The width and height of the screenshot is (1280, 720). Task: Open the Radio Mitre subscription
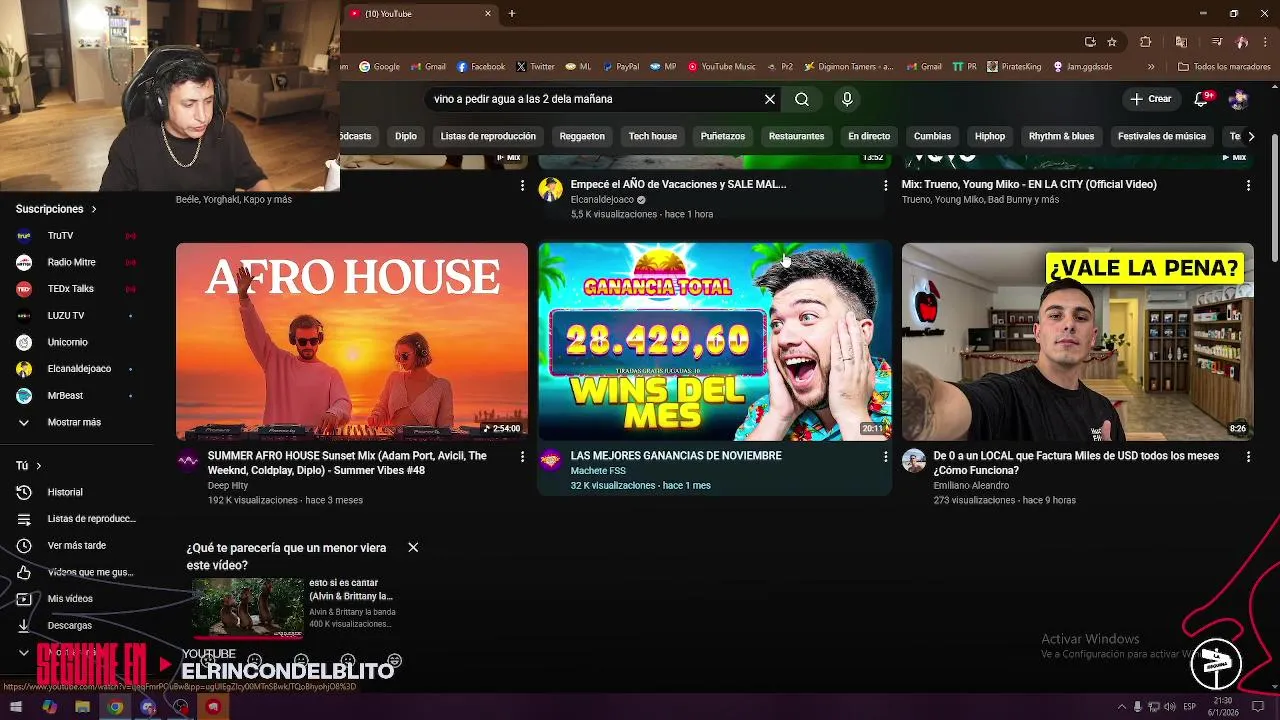click(x=77, y=262)
